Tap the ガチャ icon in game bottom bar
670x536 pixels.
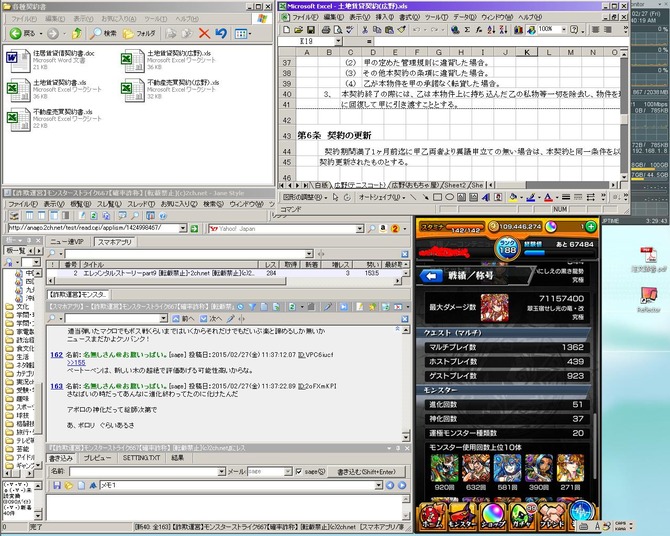tap(523, 515)
